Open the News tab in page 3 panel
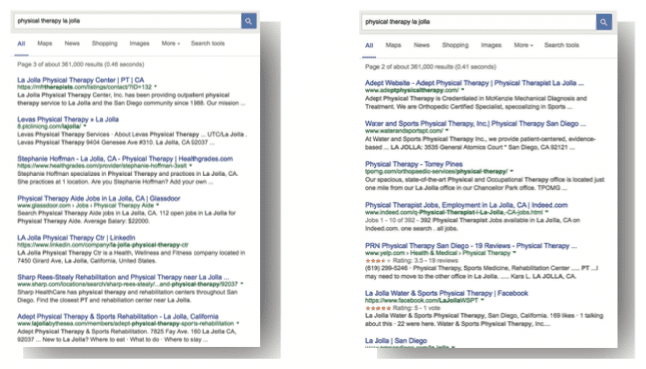Image resolution: width=646 pixels, height=369 pixels. click(72, 43)
